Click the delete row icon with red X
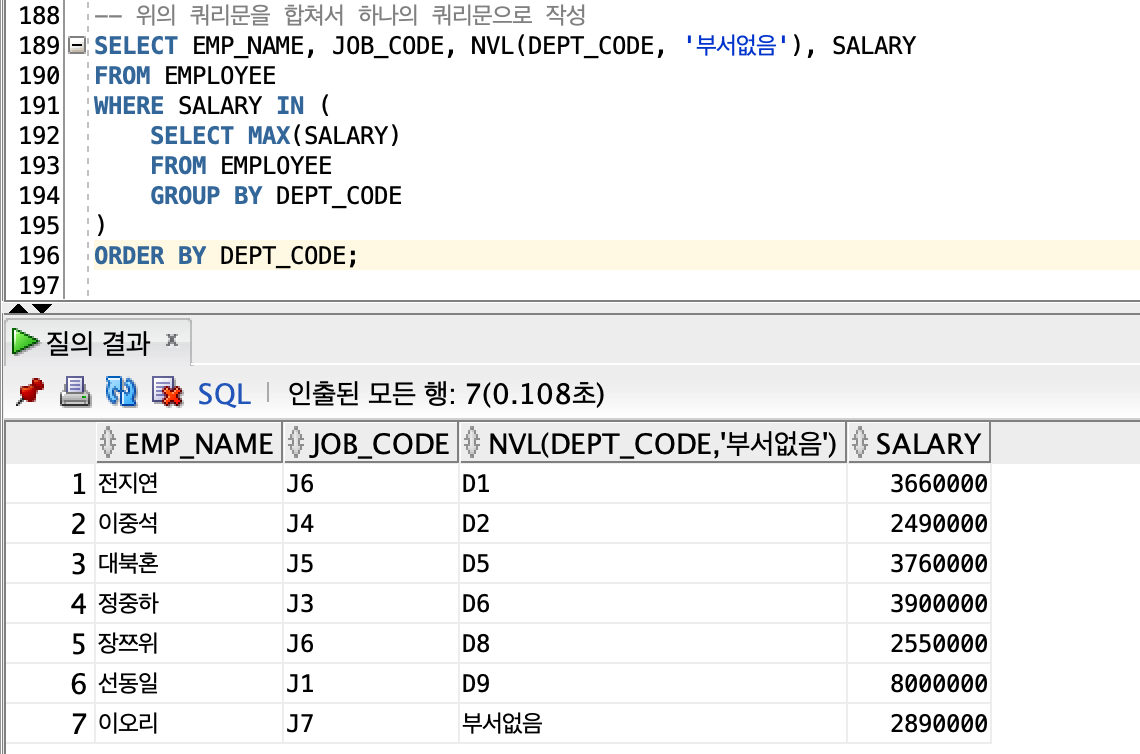Screen dimensions: 1140x754 (x=166, y=393)
